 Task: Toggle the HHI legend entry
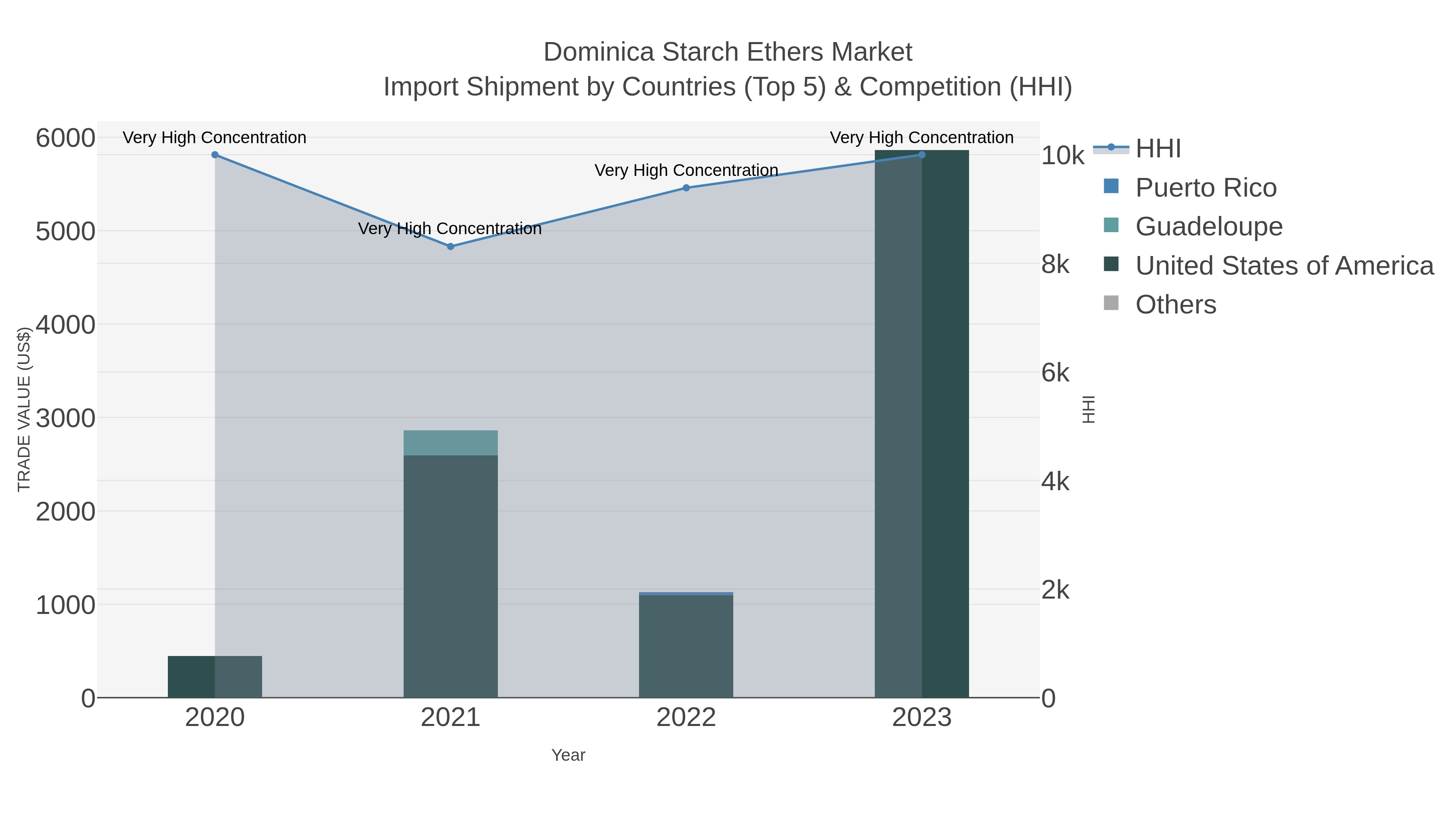(x=1137, y=149)
